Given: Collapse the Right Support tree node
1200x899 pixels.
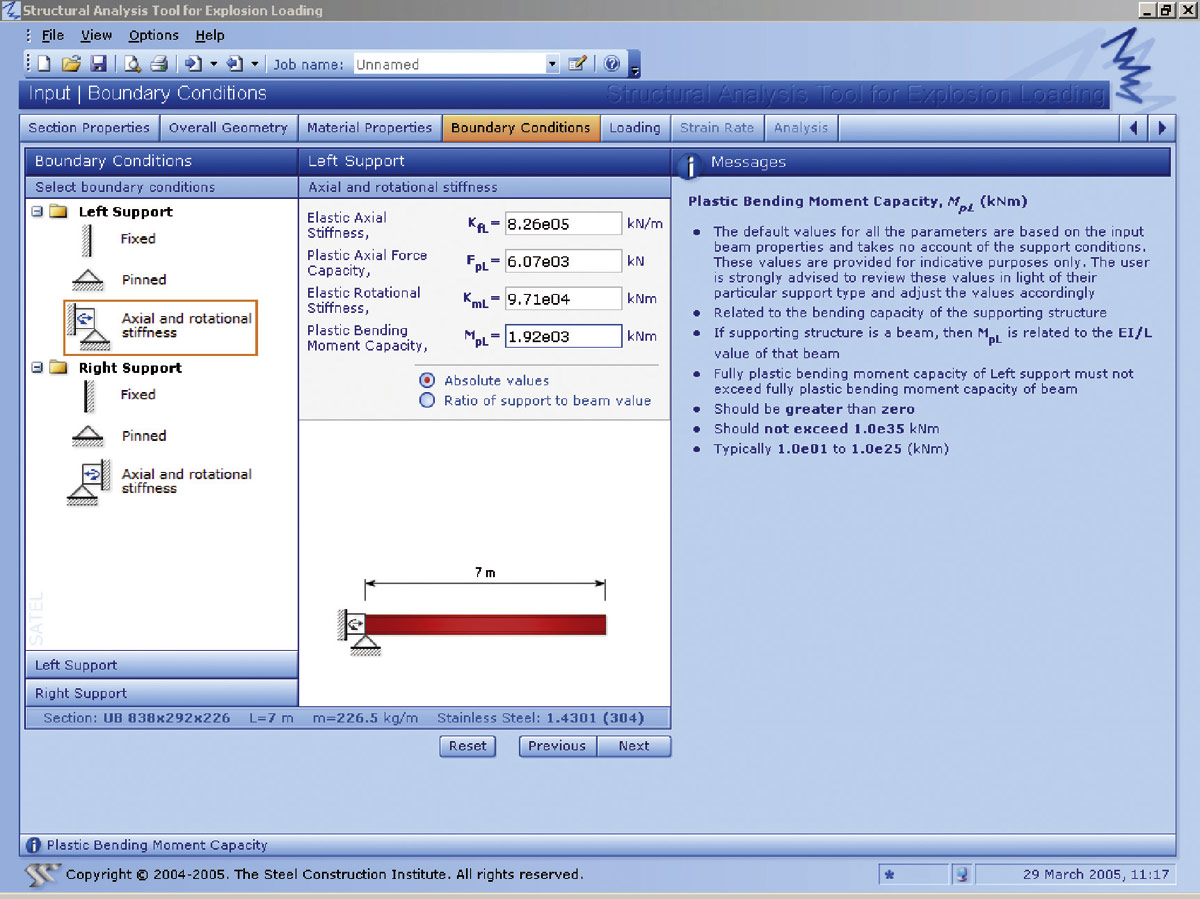Looking at the screenshot, I should (x=37, y=368).
